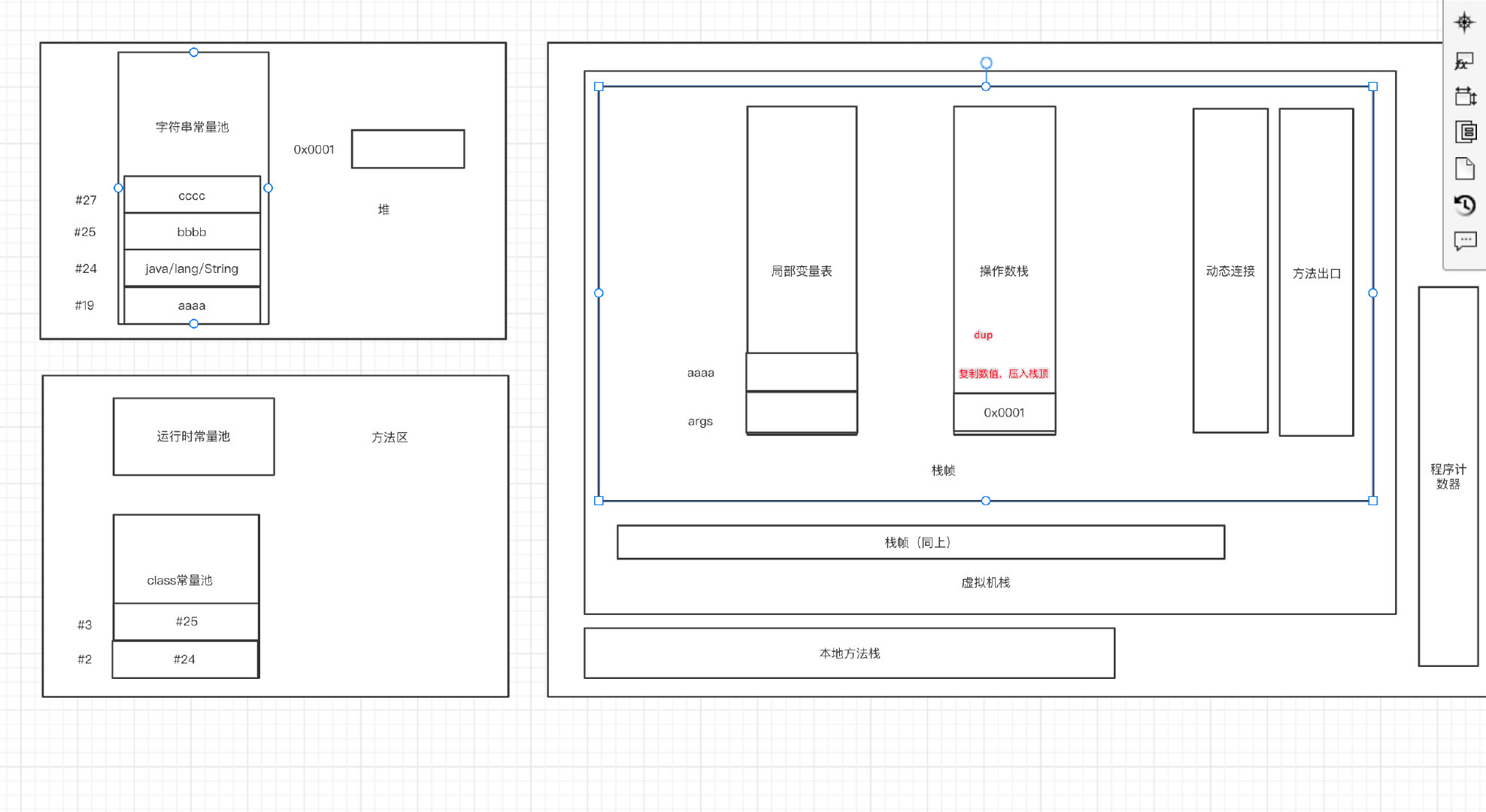This screenshot has width=1486, height=812.
Task: Click the aaaa label beside local variables
Action: point(700,373)
